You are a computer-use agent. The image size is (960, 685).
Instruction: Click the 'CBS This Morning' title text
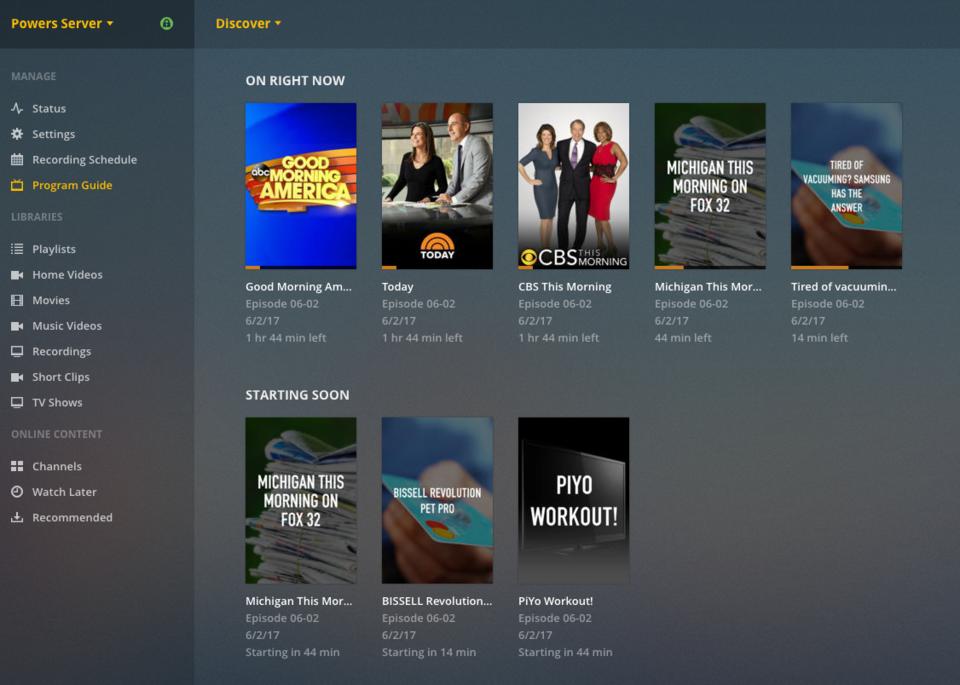564,286
